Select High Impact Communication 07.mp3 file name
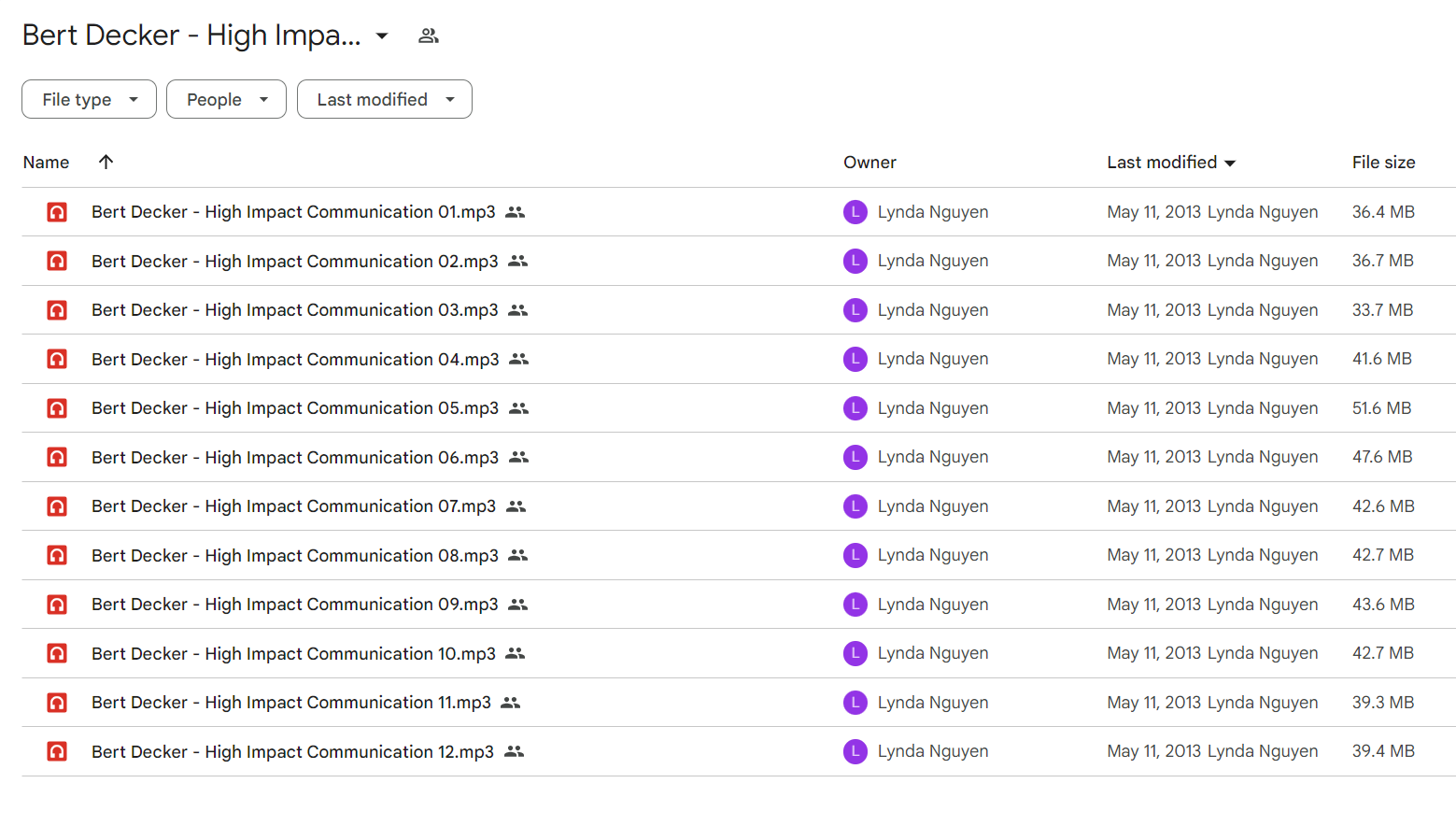The height and width of the screenshot is (826, 1456). (294, 506)
